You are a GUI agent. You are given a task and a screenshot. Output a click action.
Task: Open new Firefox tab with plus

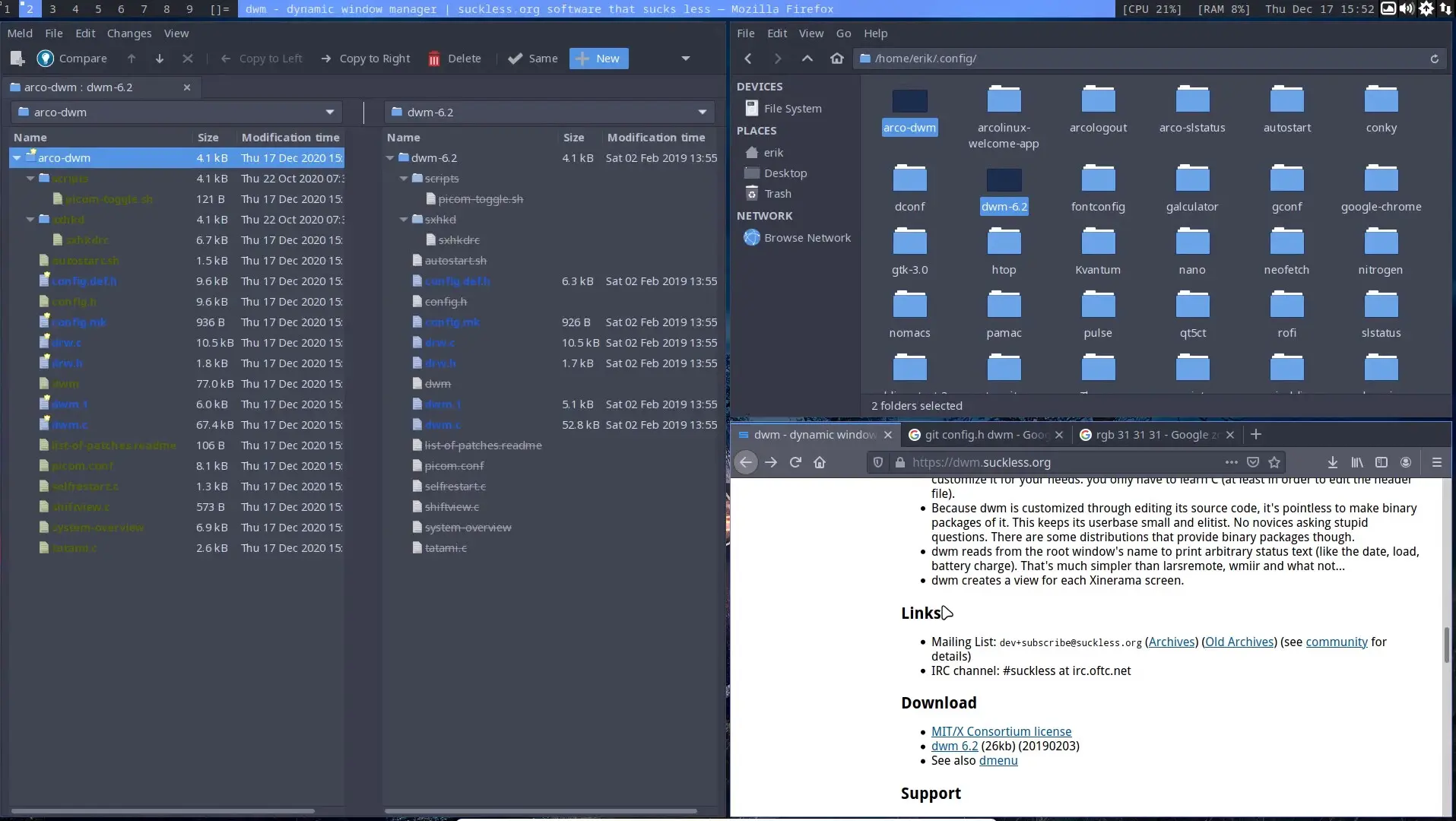click(x=1256, y=435)
